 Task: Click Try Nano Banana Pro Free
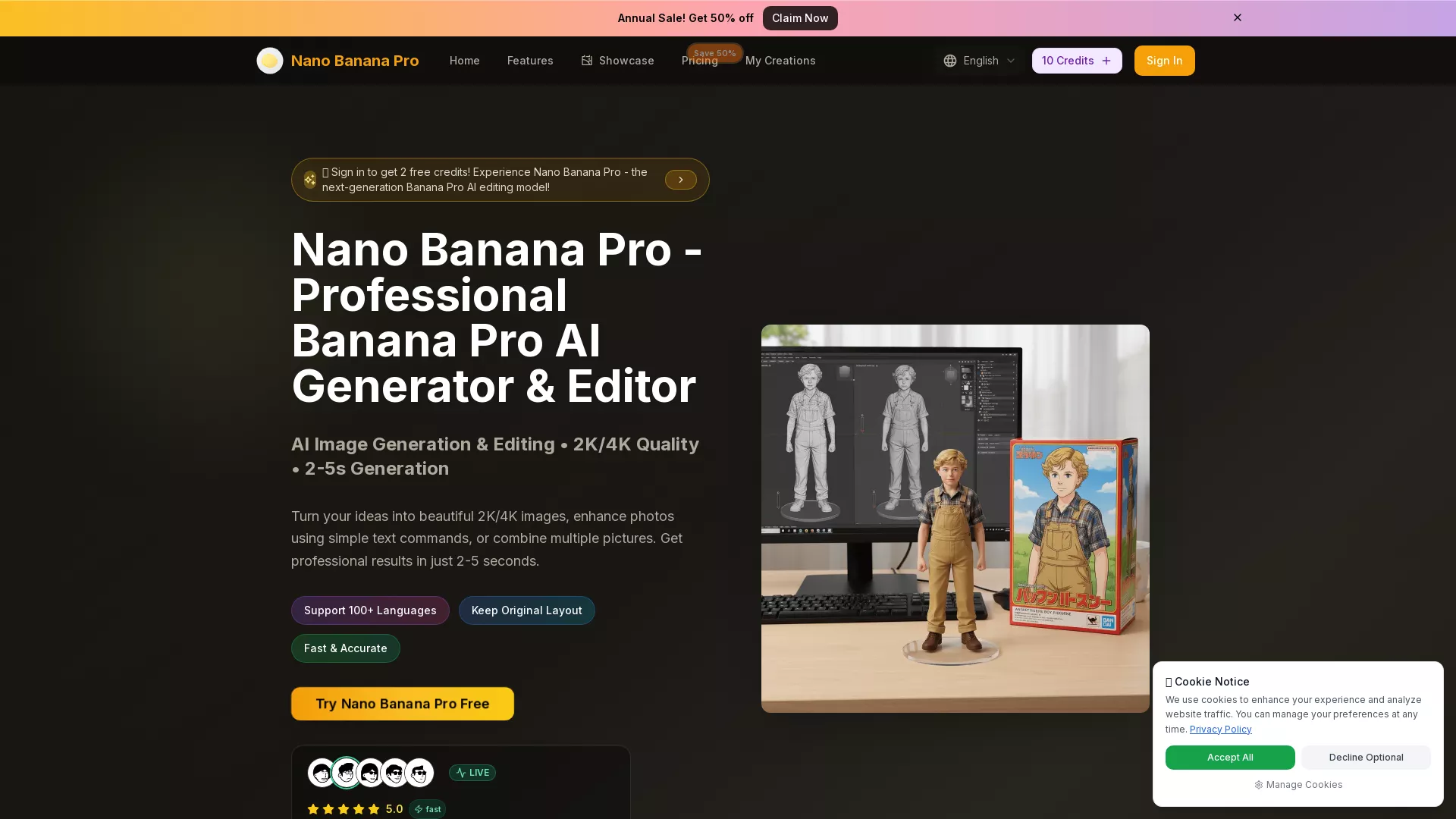pos(403,704)
